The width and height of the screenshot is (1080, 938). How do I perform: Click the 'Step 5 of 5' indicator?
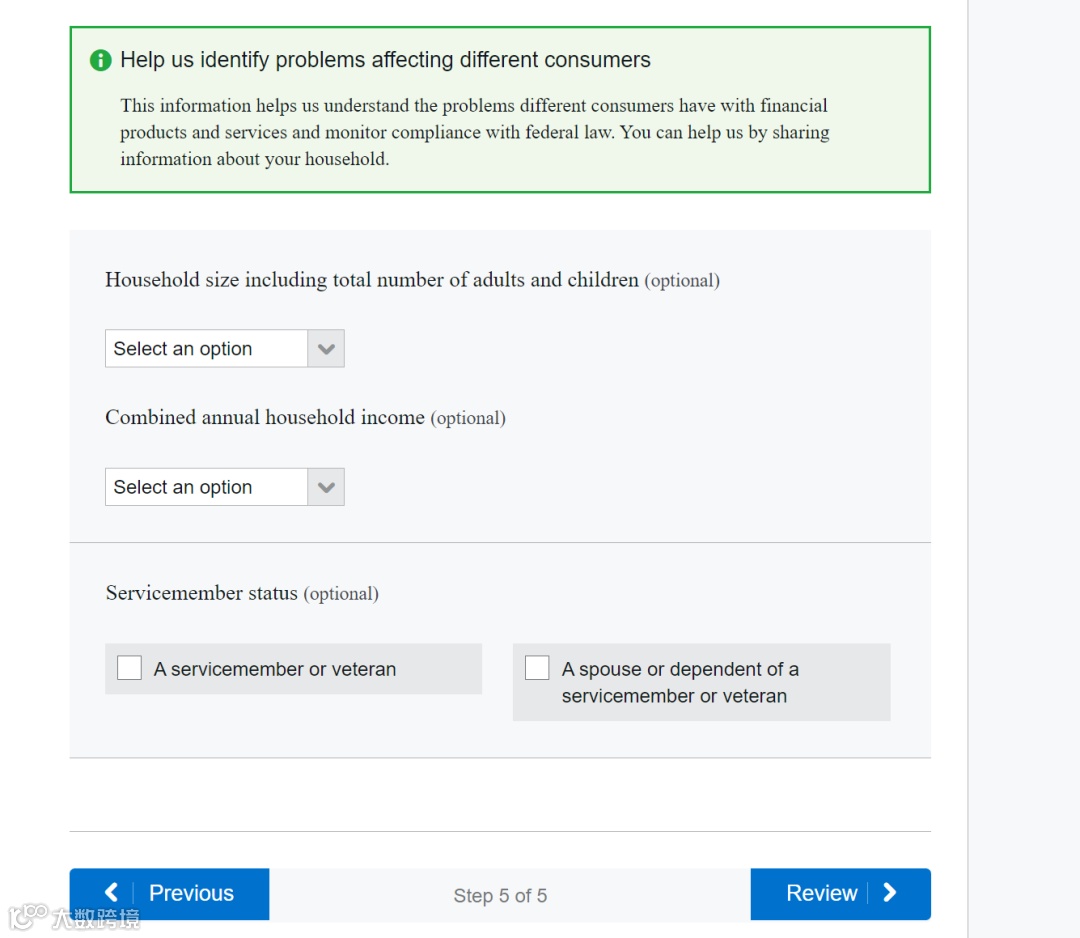[500, 896]
